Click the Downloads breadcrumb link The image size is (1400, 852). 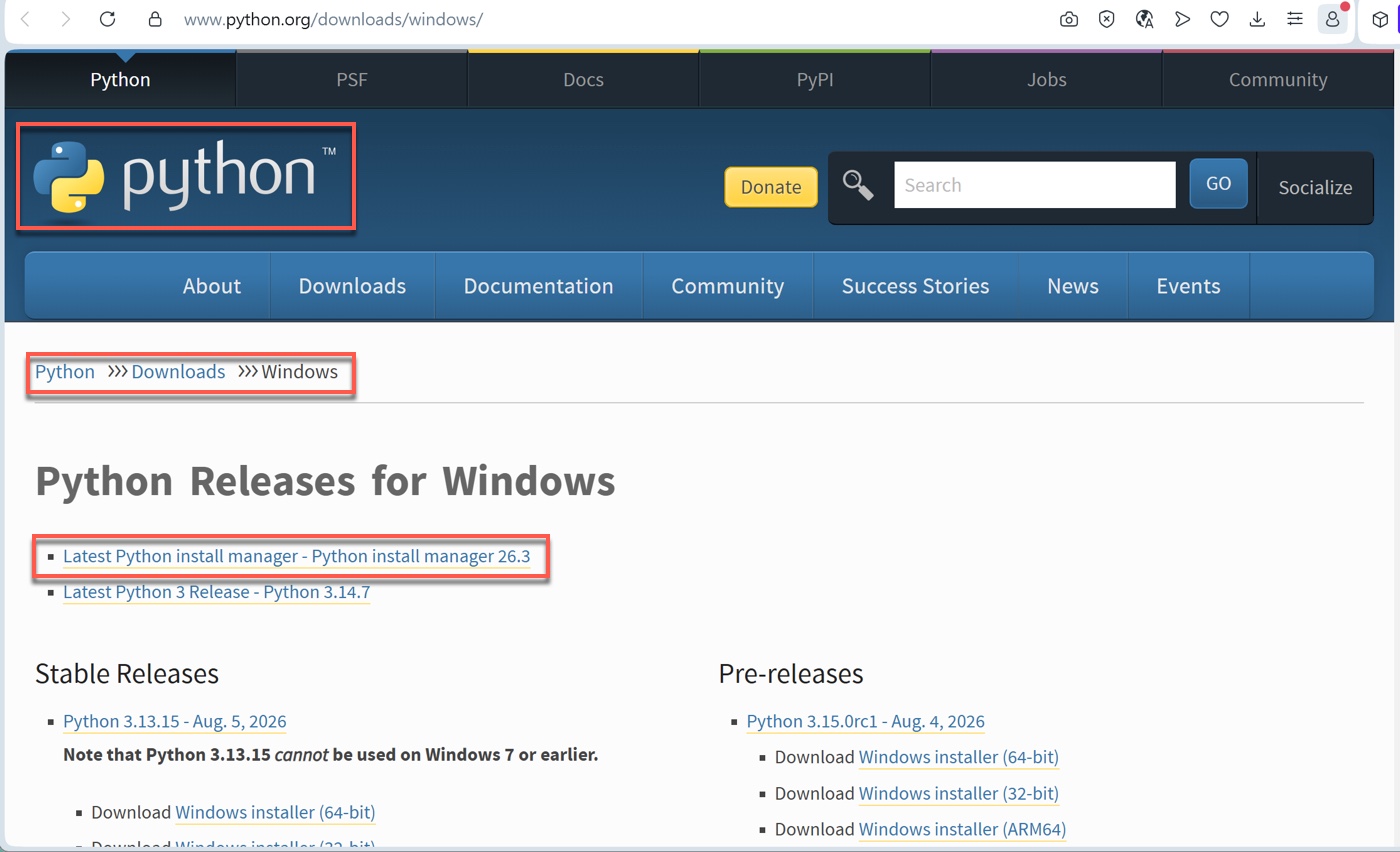coord(178,372)
